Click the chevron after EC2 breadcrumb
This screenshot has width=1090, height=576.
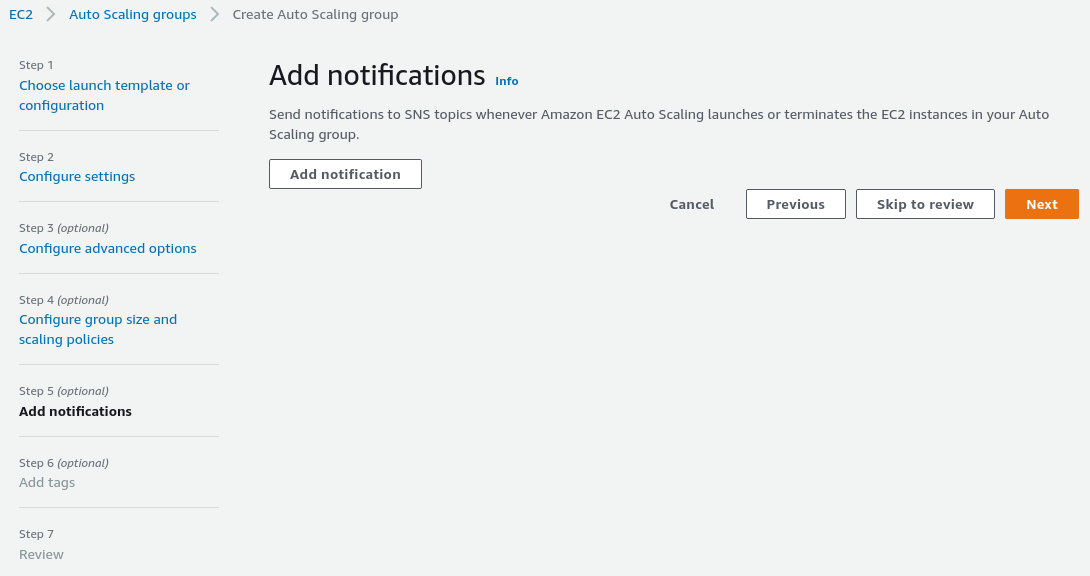click(x=51, y=15)
